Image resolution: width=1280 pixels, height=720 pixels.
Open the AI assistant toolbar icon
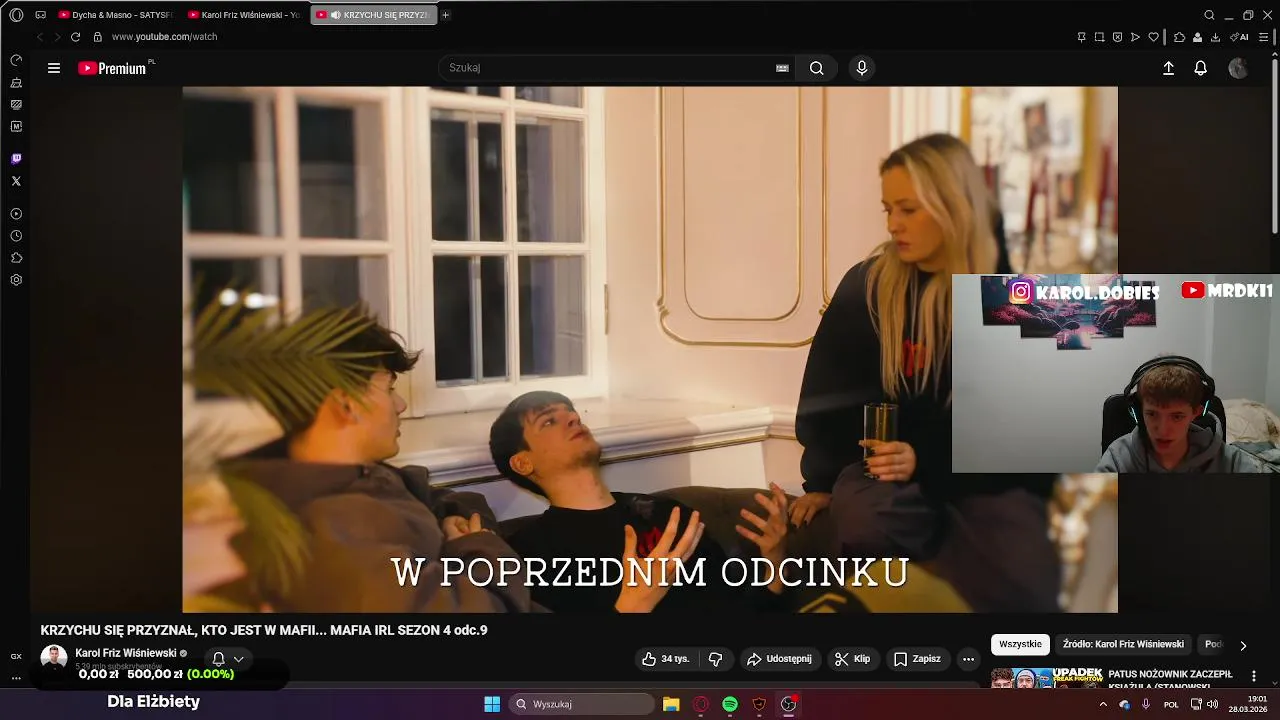click(x=1240, y=37)
